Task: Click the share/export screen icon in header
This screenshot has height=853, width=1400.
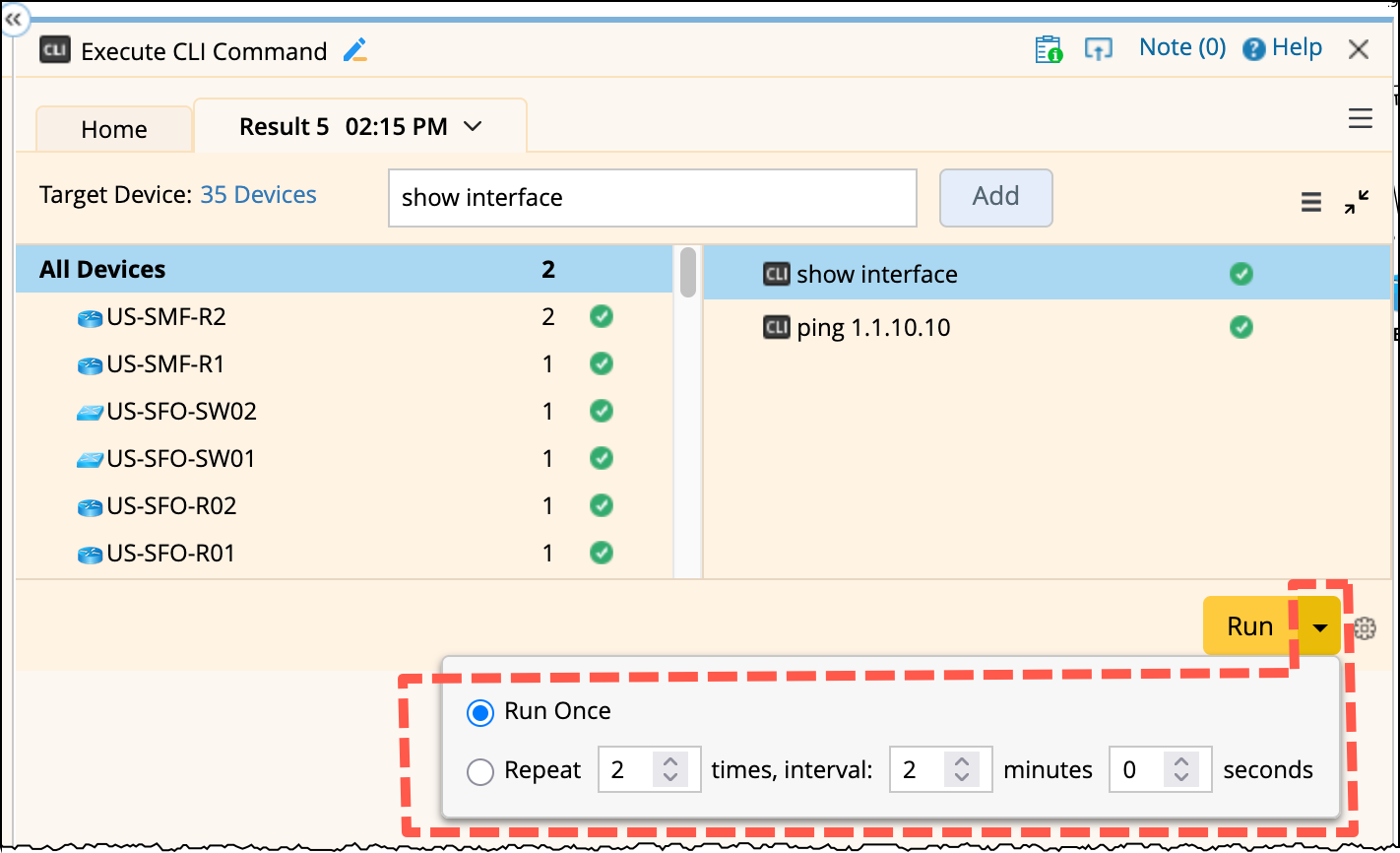Action: pos(1098,49)
